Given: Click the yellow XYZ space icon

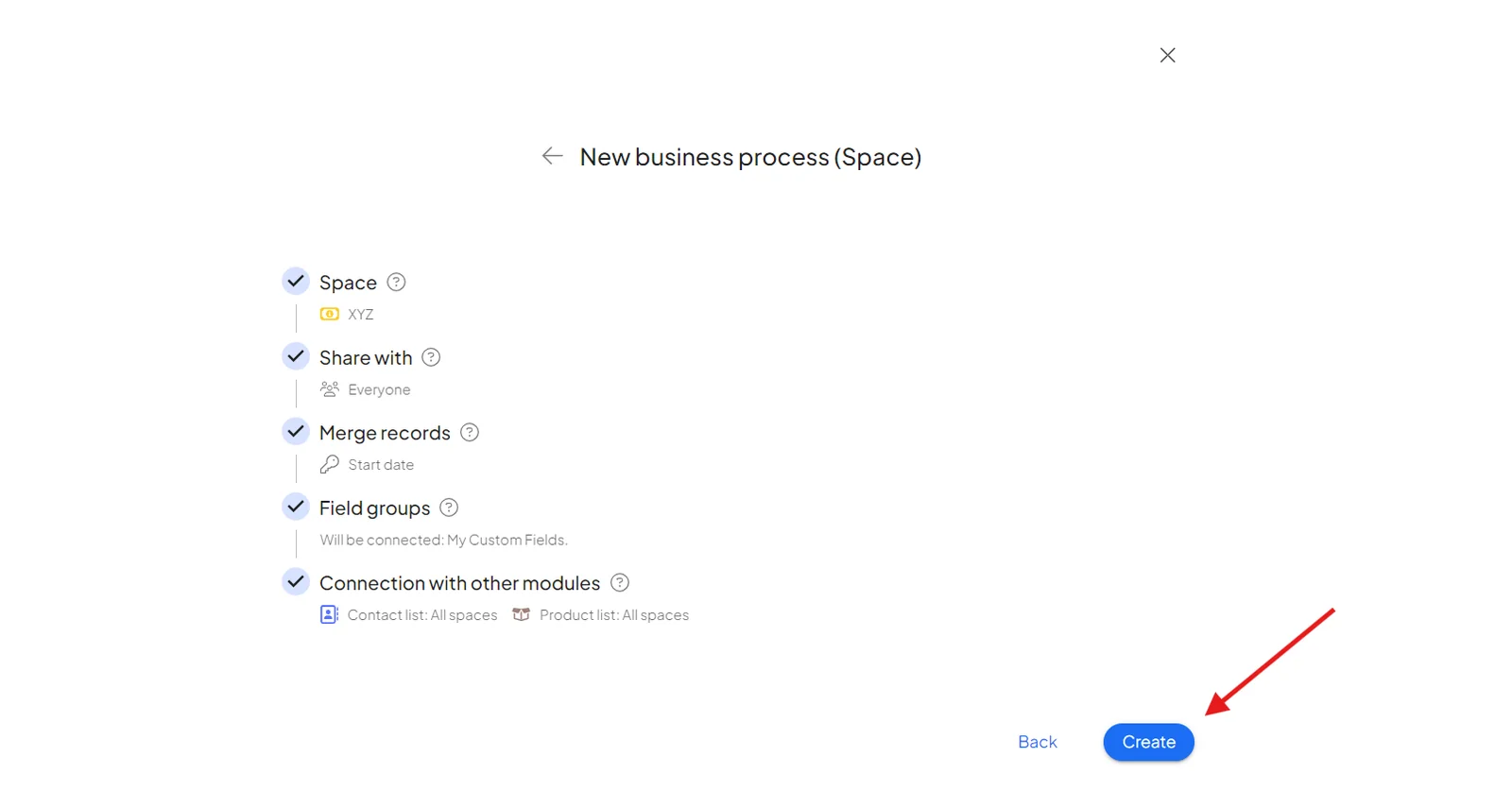Looking at the screenshot, I should pyautogui.click(x=329, y=314).
